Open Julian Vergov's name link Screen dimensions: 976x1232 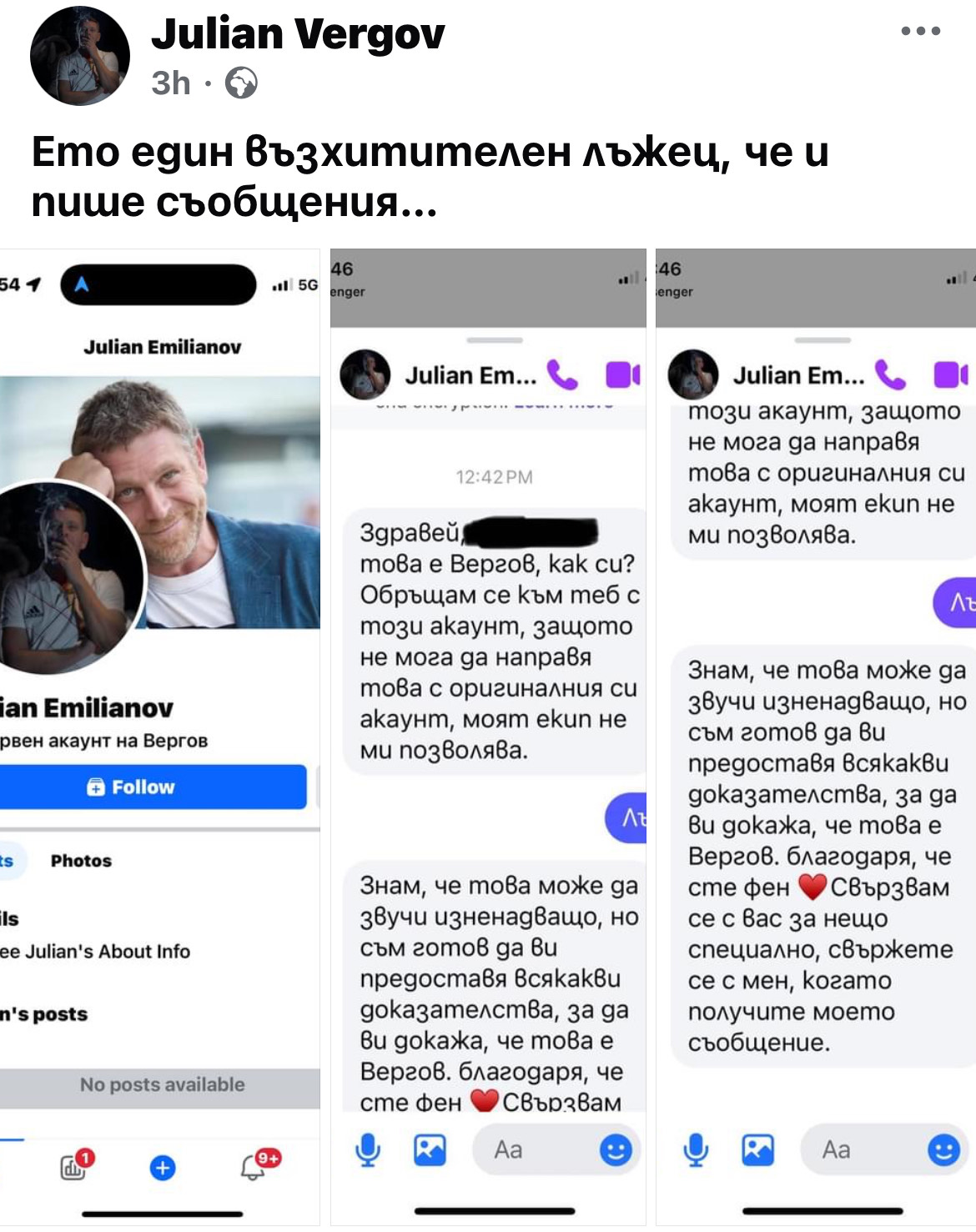point(298,34)
